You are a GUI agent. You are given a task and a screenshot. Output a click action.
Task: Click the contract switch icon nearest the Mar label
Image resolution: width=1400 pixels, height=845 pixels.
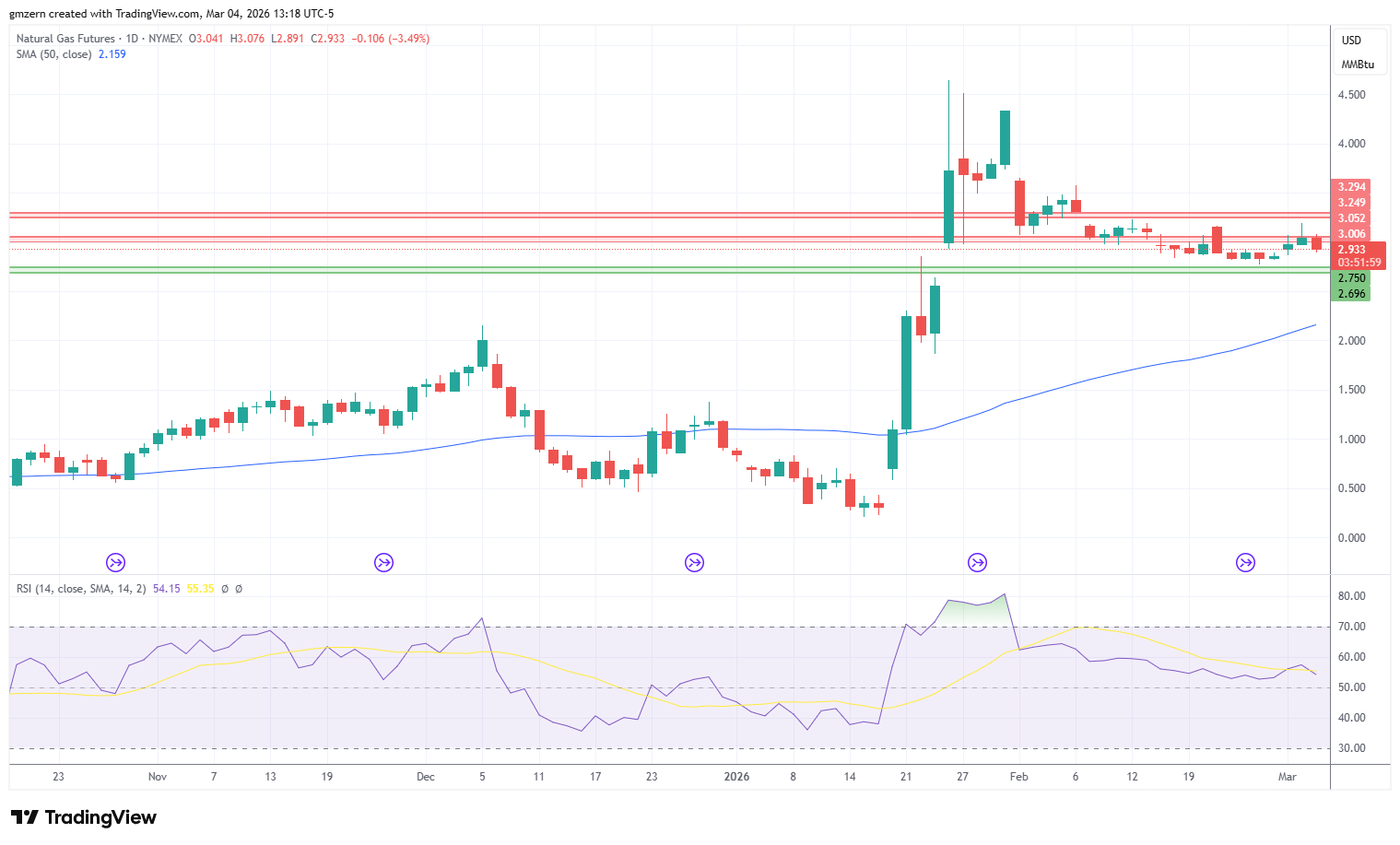pos(1245,562)
